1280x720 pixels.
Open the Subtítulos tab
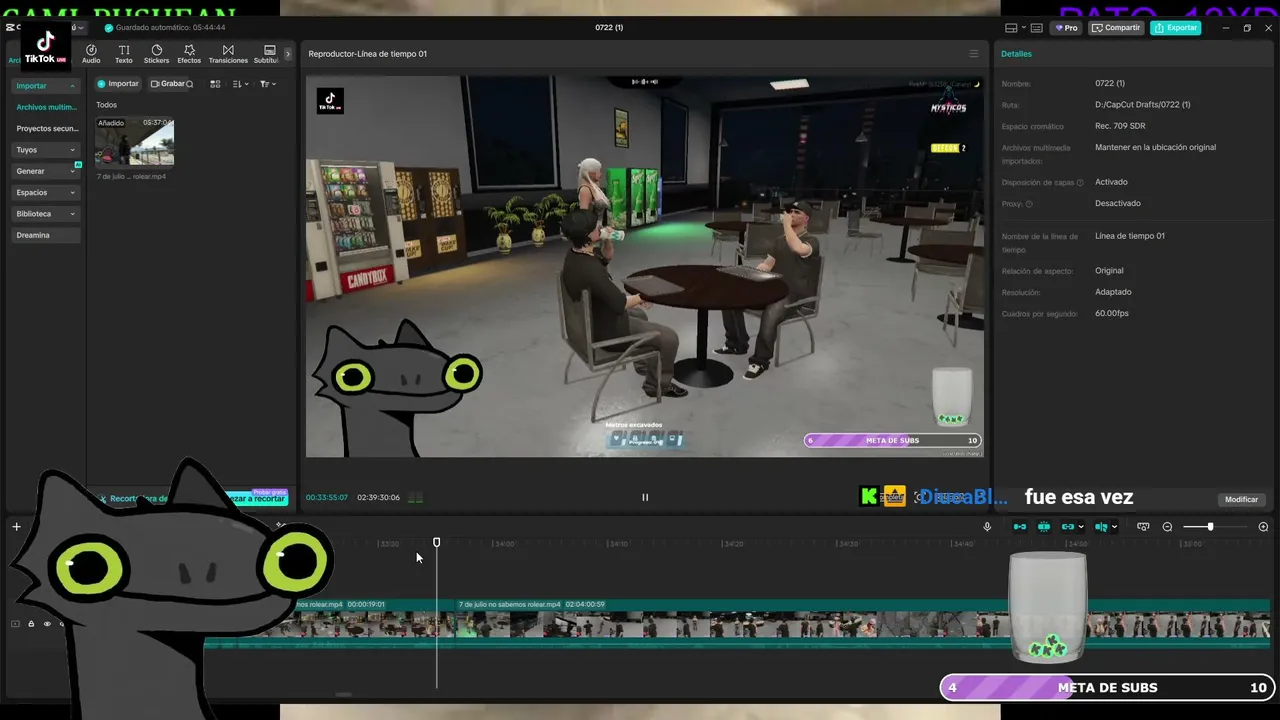coord(268,54)
